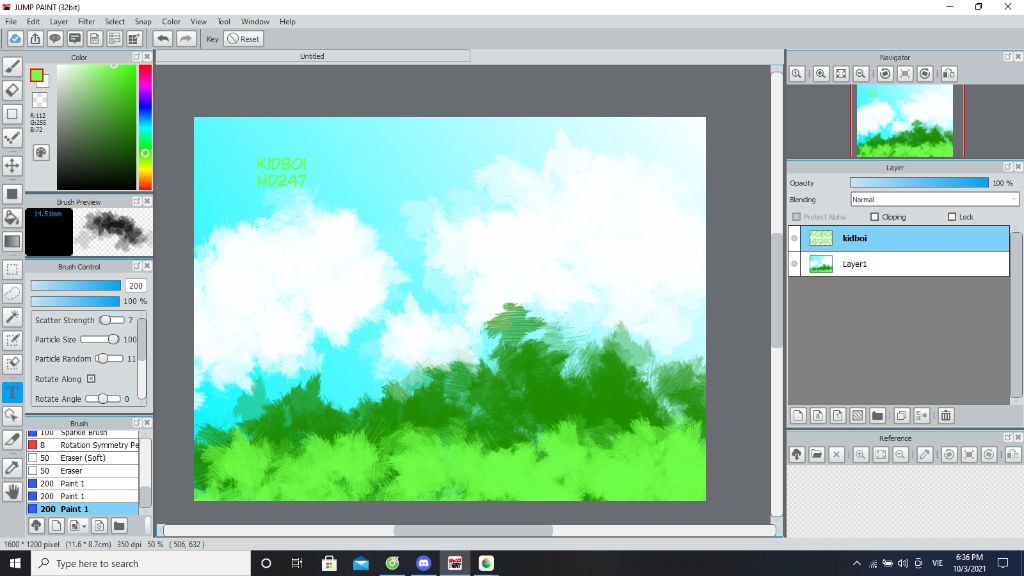Click the Navigator preview thumbnail
1024x576 pixels.
(904, 121)
